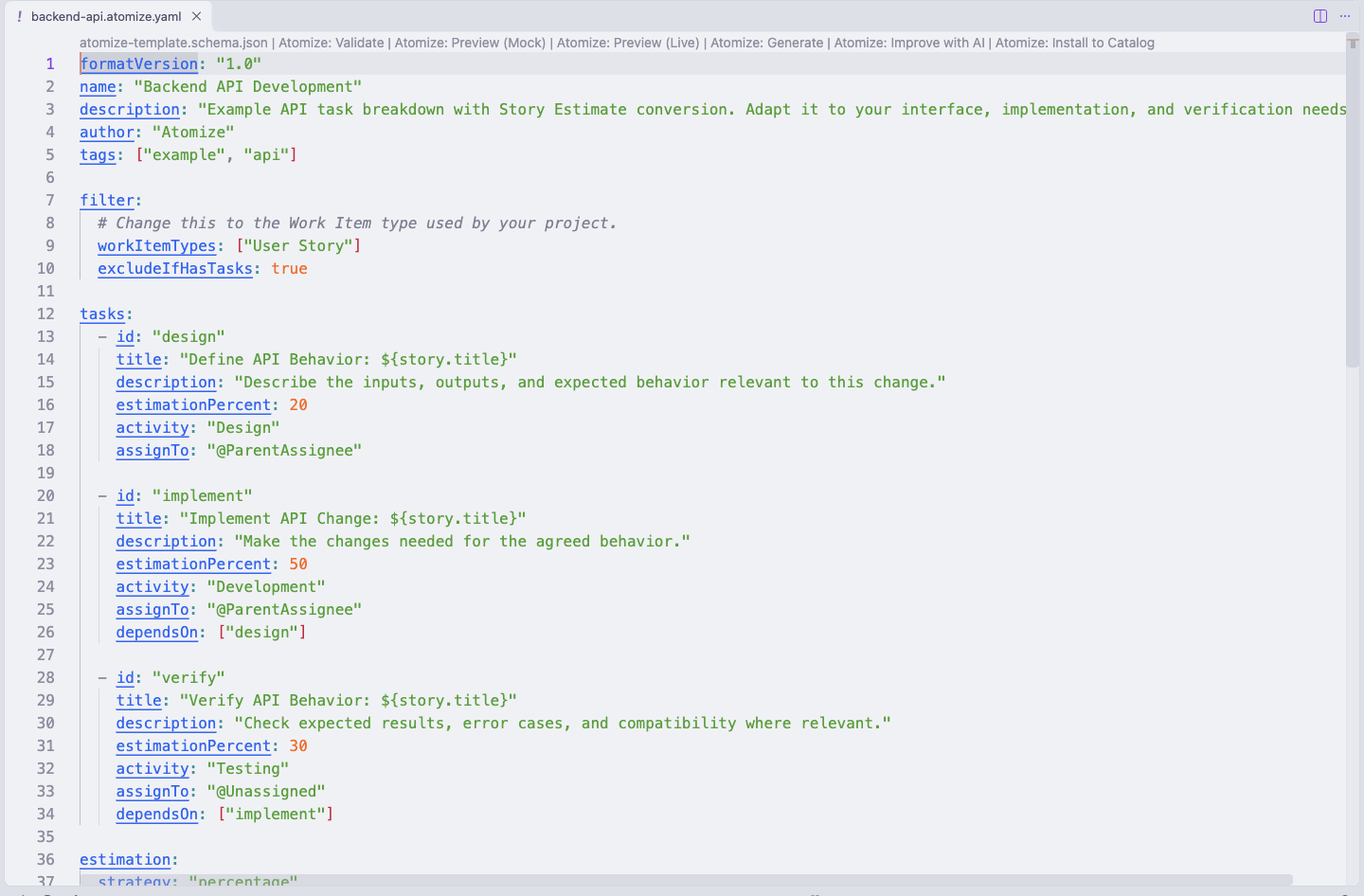Click the "Implement API Change" title value
This screenshot has height=896, width=1364.
353,518
